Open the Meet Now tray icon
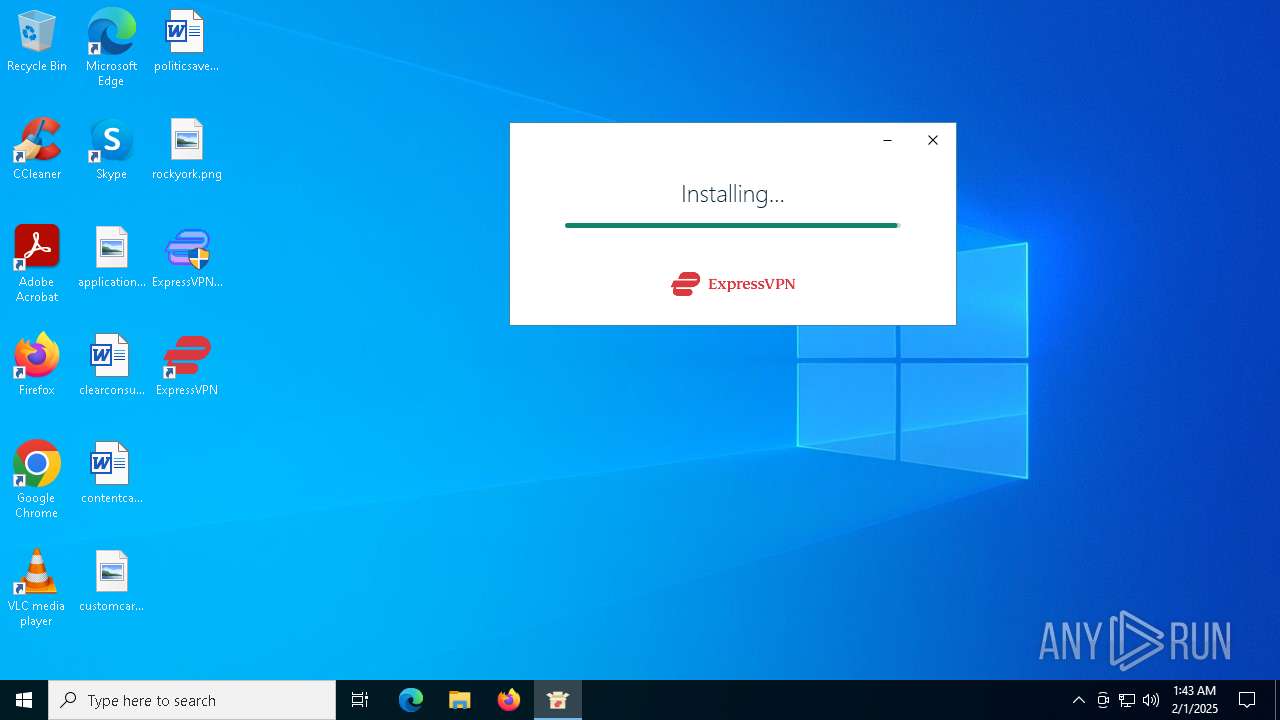This screenshot has height=720, width=1280. click(x=1103, y=700)
